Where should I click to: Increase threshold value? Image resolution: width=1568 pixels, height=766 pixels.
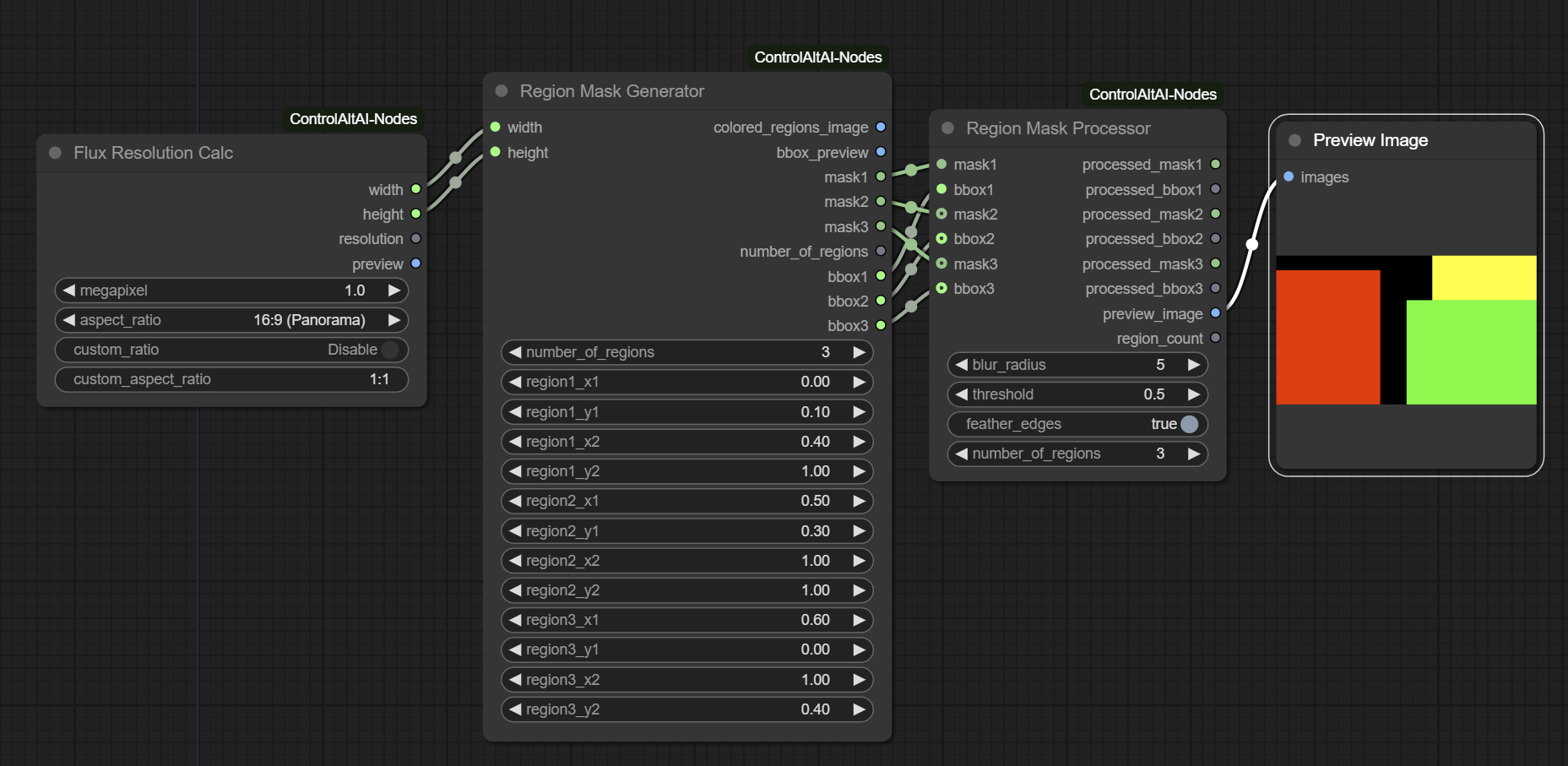(x=1193, y=394)
